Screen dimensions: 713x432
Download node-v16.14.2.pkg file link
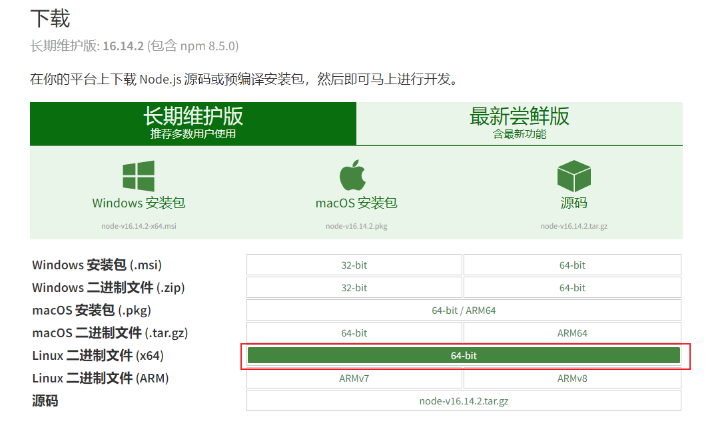click(x=356, y=226)
